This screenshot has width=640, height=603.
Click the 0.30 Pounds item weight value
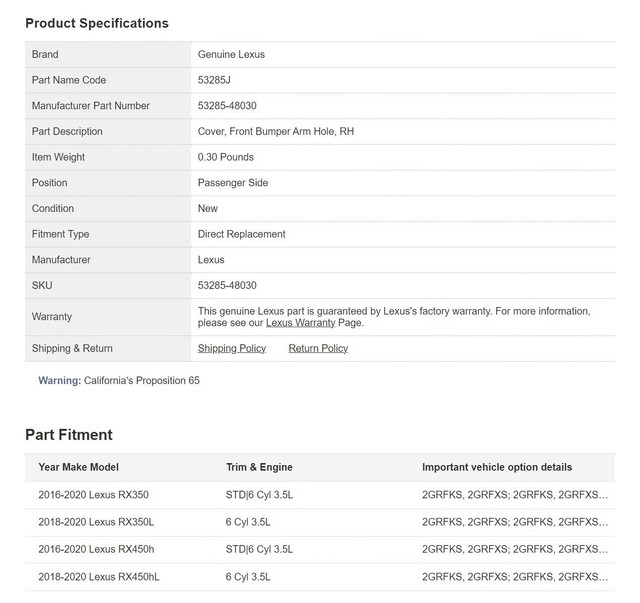(226, 157)
